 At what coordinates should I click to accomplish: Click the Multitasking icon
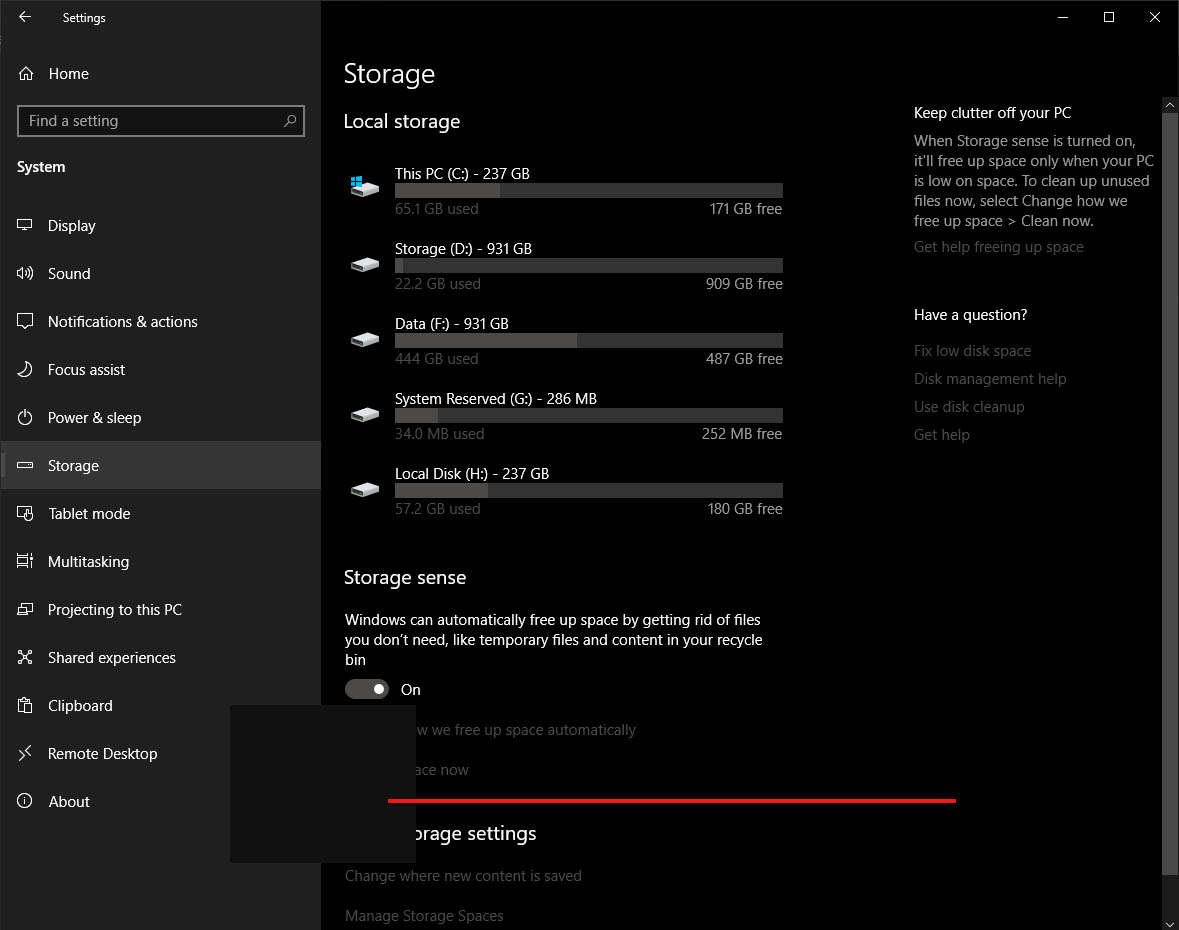click(25, 561)
